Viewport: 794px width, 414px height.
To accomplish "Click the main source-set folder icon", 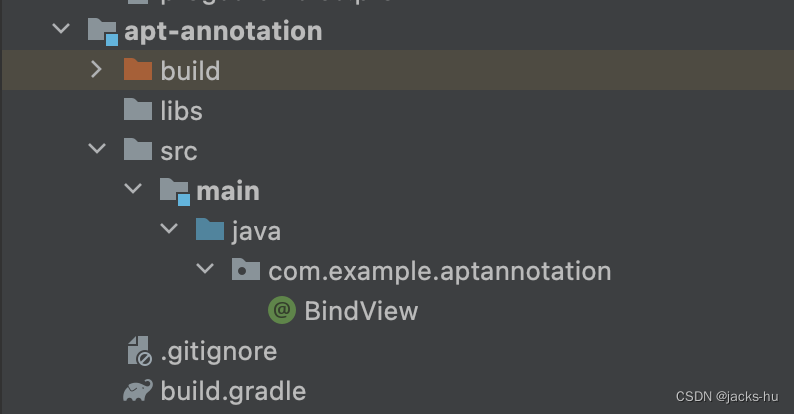I will pos(175,191).
